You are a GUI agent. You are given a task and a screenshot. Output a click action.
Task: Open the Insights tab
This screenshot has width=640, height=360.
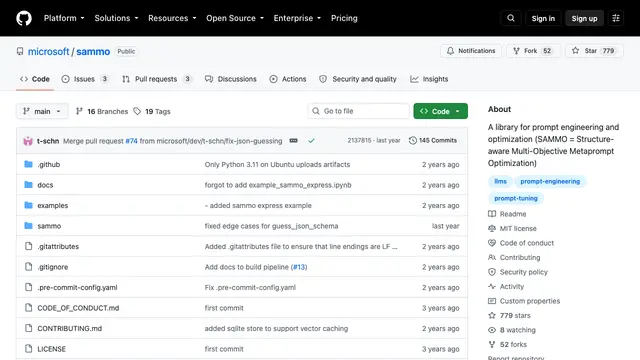coord(429,79)
